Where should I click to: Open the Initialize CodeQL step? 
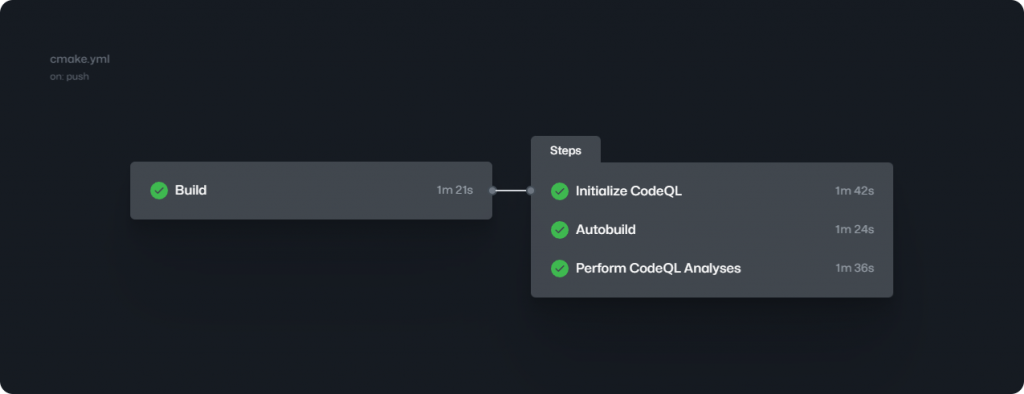point(712,191)
